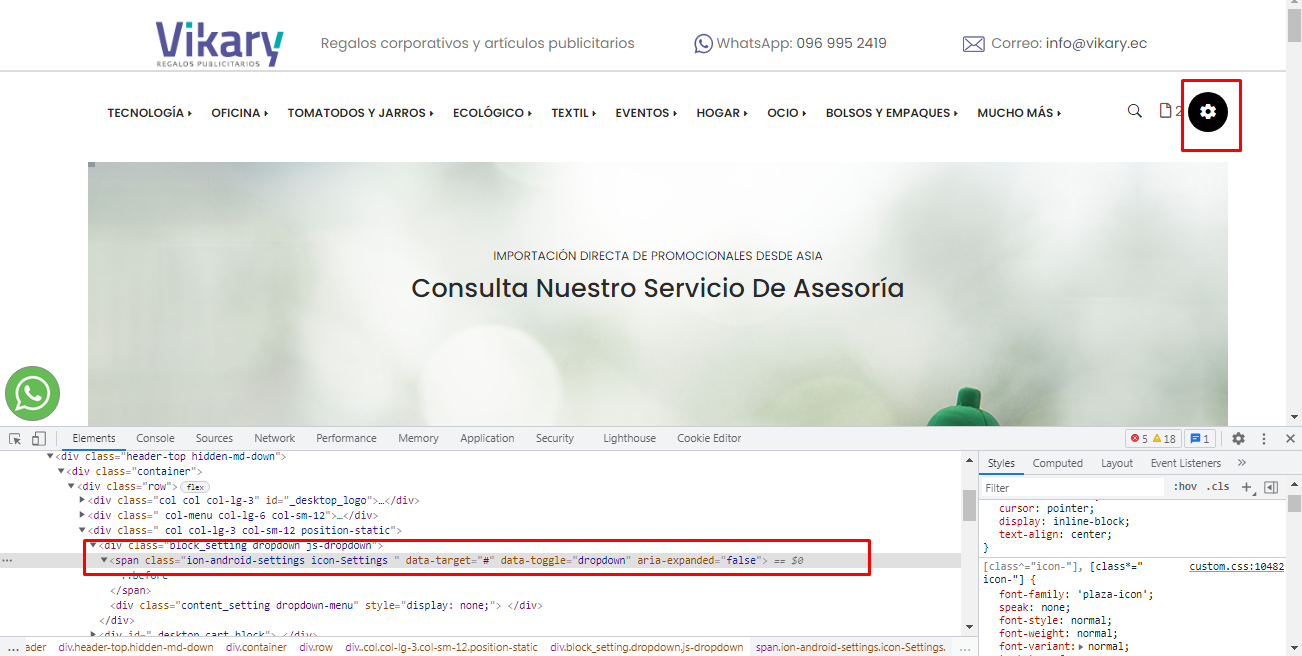Open the OFICINA menu
The width and height of the screenshot is (1302, 656).
click(240, 113)
